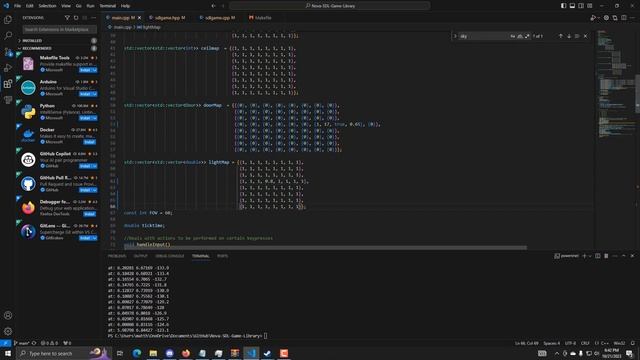Click the Windows Start button
640x360 pixels.
[8, 353]
